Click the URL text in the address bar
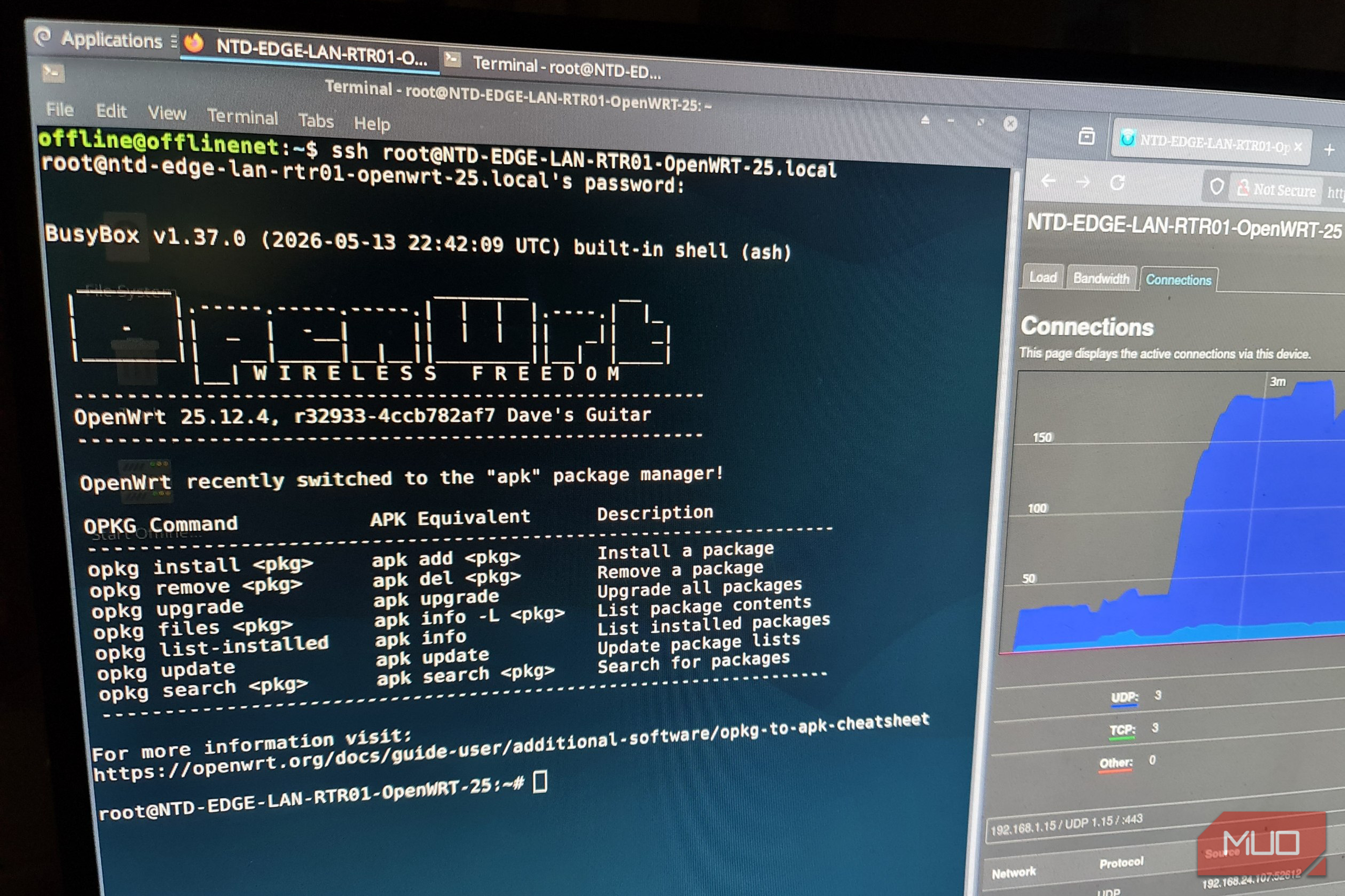The image size is (1345, 896). [1336, 193]
